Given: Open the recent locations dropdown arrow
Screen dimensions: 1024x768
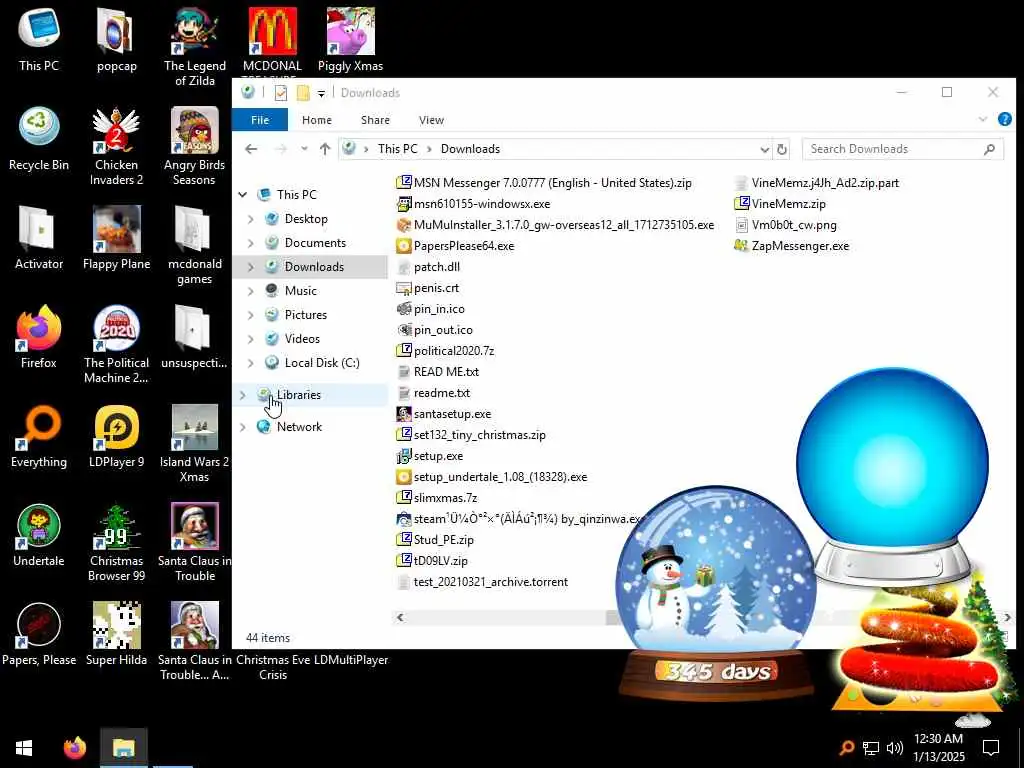Looking at the screenshot, I should pyautogui.click(x=304, y=149).
